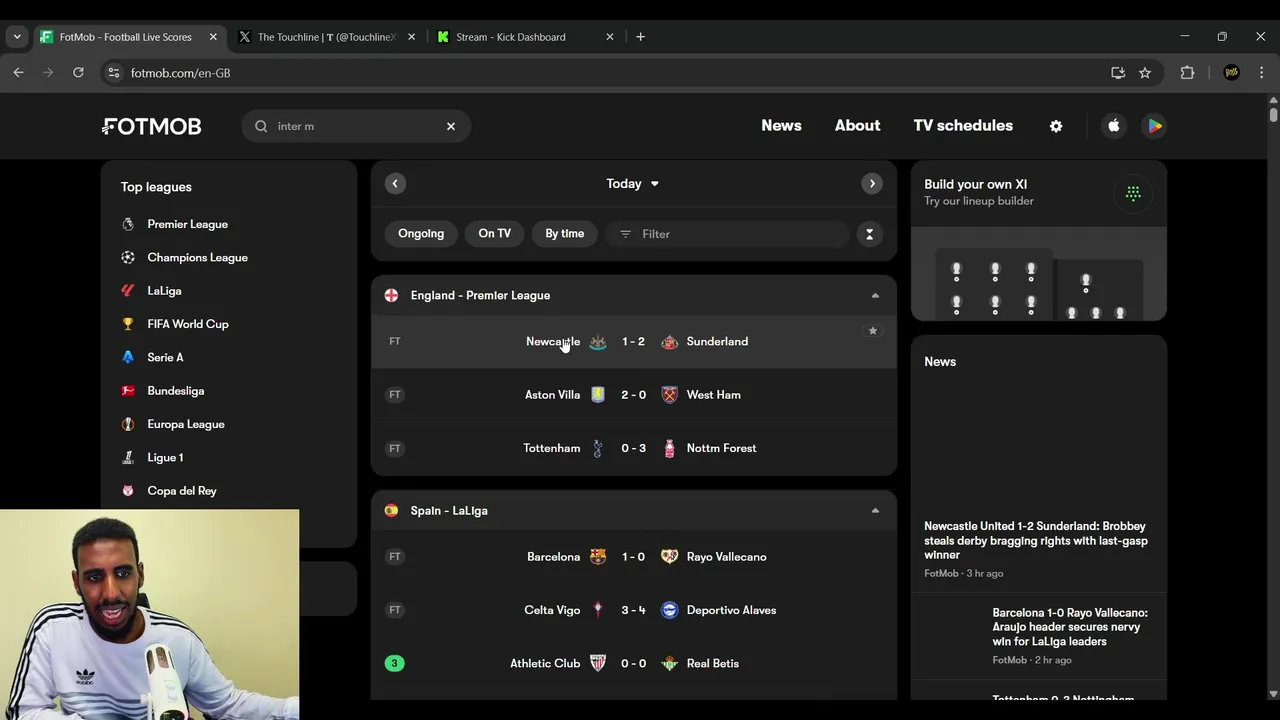1280x720 pixels.
Task: Click the Barcelona club crest
Action: [598, 557]
